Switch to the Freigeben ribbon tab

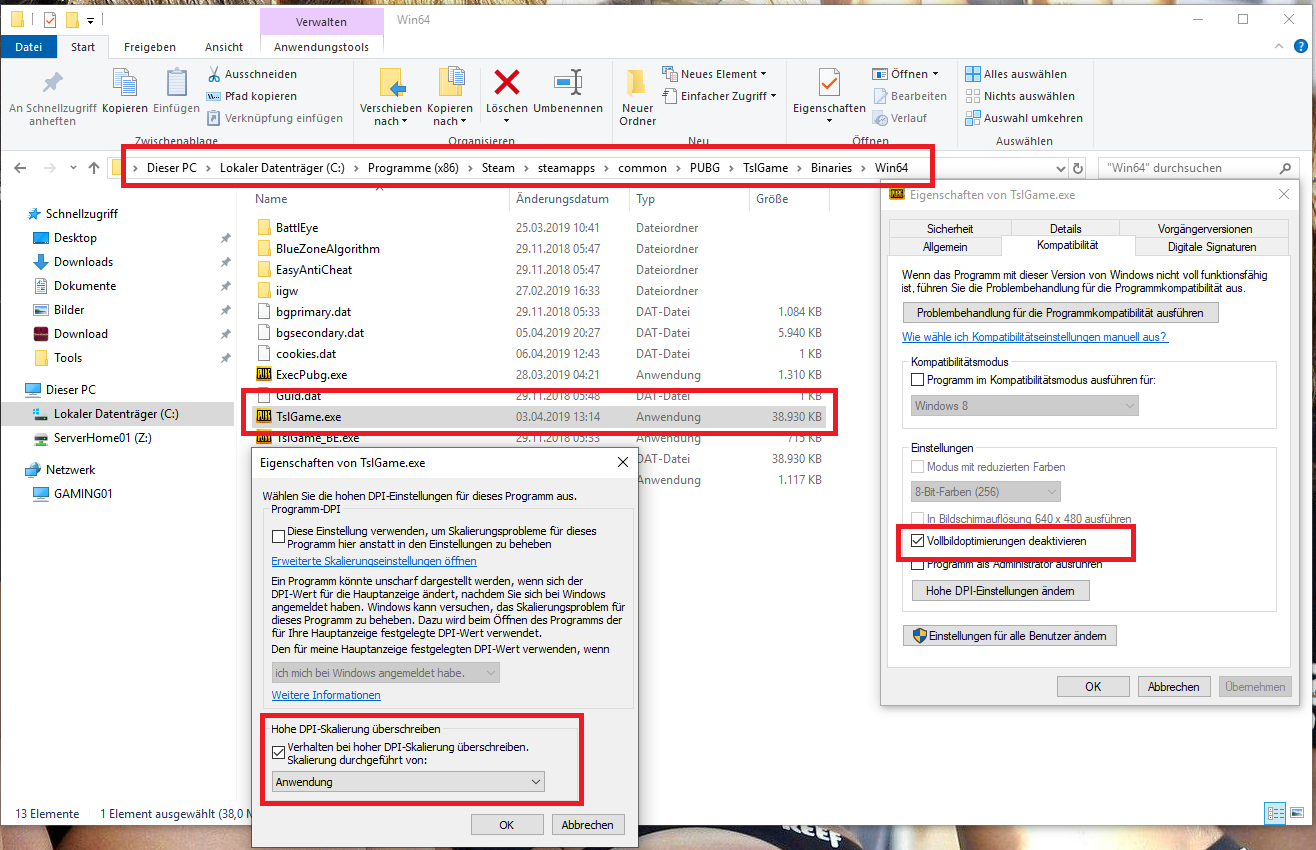pyautogui.click(x=150, y=47)
